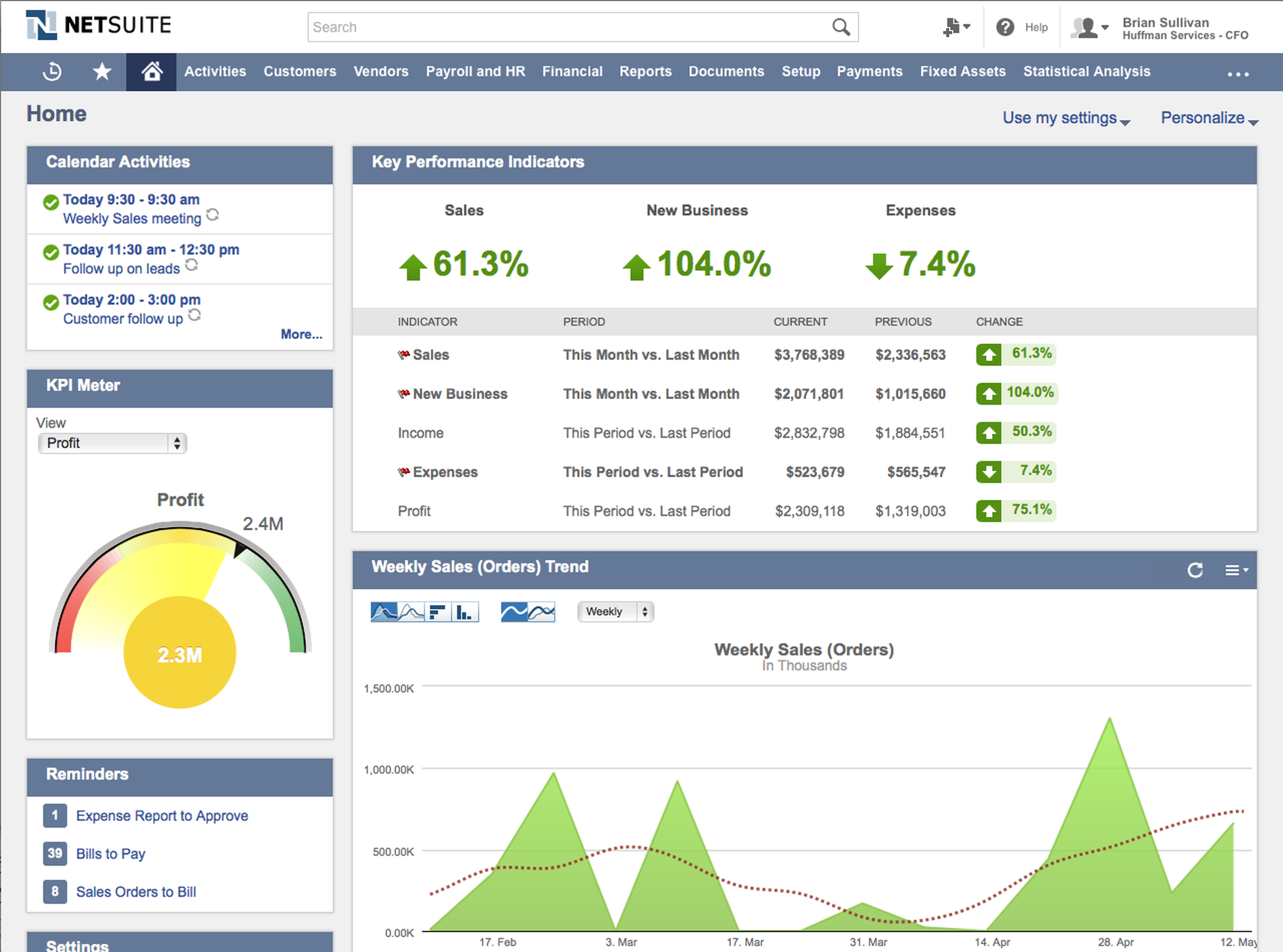Click the shortcuts star icon
This screenshot has height=952, width=1283.
click(101, 72)
